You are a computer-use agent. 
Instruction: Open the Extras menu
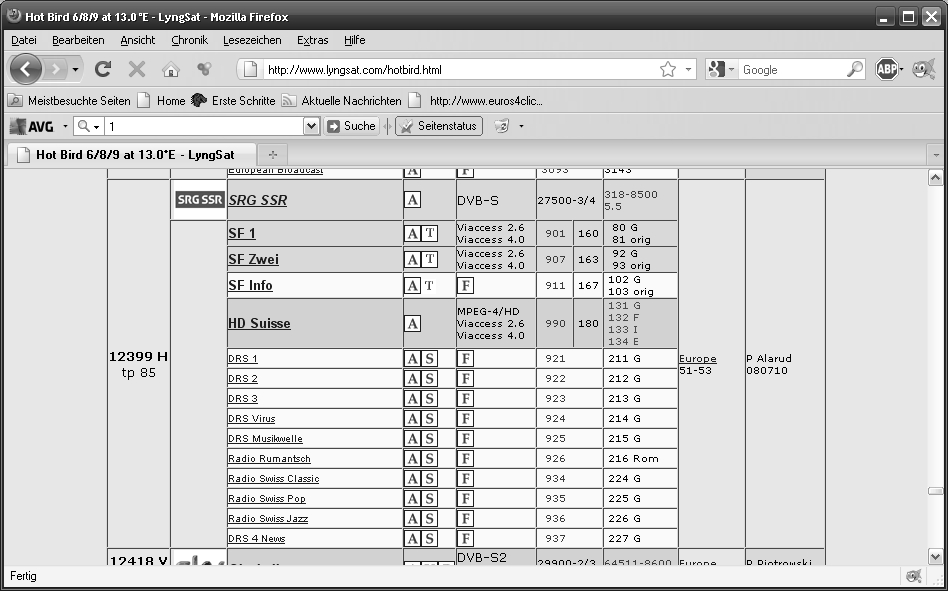pyautogui.click(x=313, y=40)
